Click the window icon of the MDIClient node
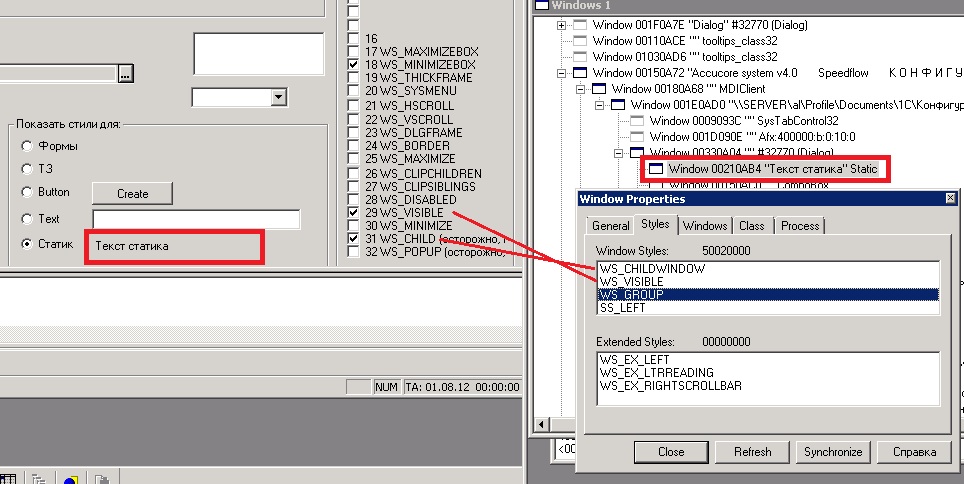The height and width of the screenshot is (484, 964). pos(599,89)
